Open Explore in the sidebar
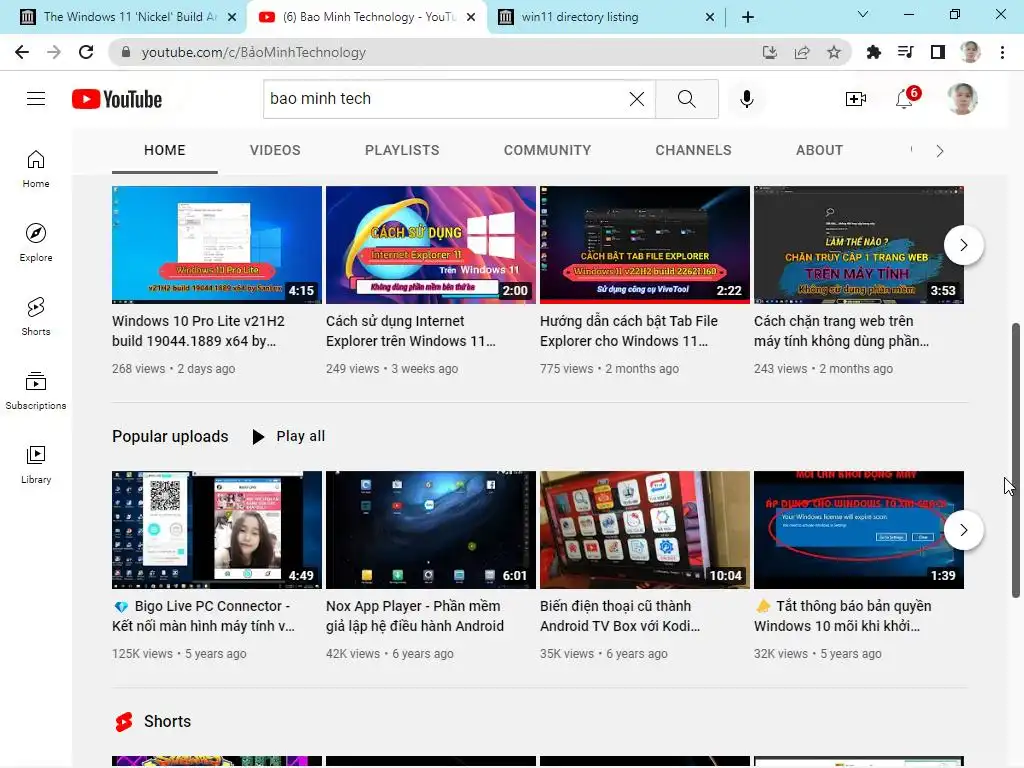This screenshot has width=1024, height=768. pos(36,243)
